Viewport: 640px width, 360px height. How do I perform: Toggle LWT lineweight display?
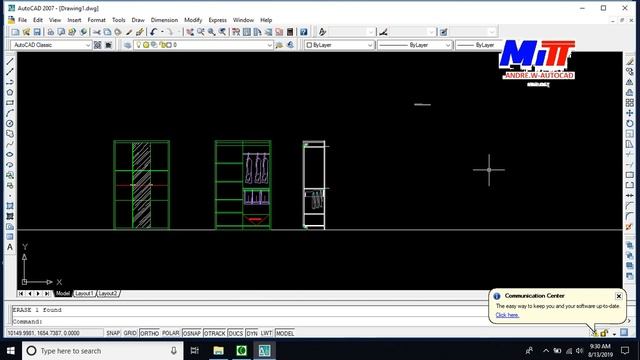267,333
